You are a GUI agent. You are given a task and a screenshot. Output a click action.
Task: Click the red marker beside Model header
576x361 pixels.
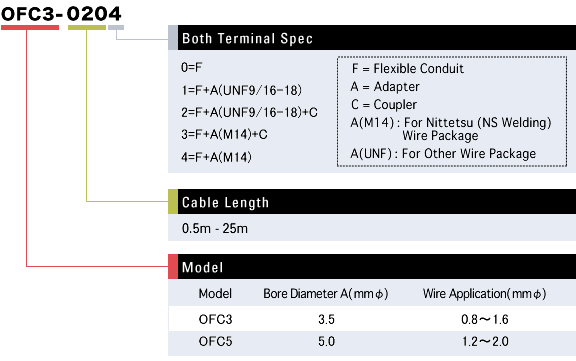173,267
